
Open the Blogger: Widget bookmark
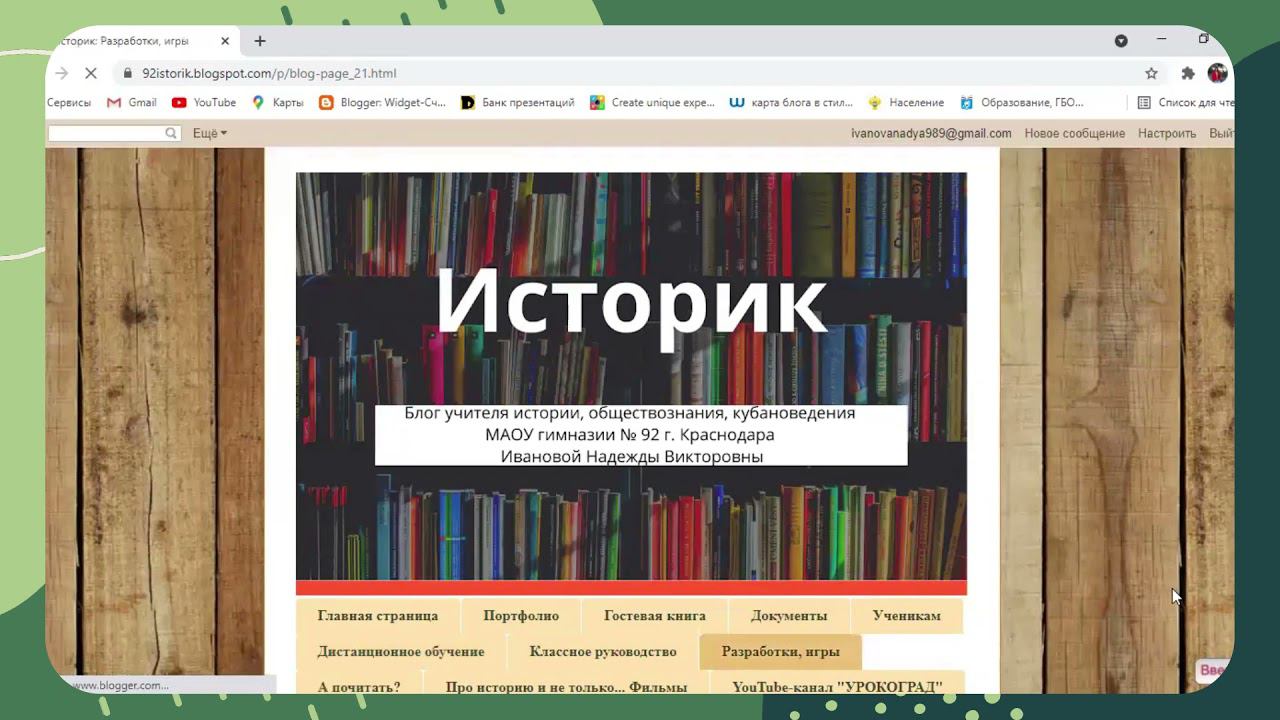pyautogui.click(x=382, y=102)
